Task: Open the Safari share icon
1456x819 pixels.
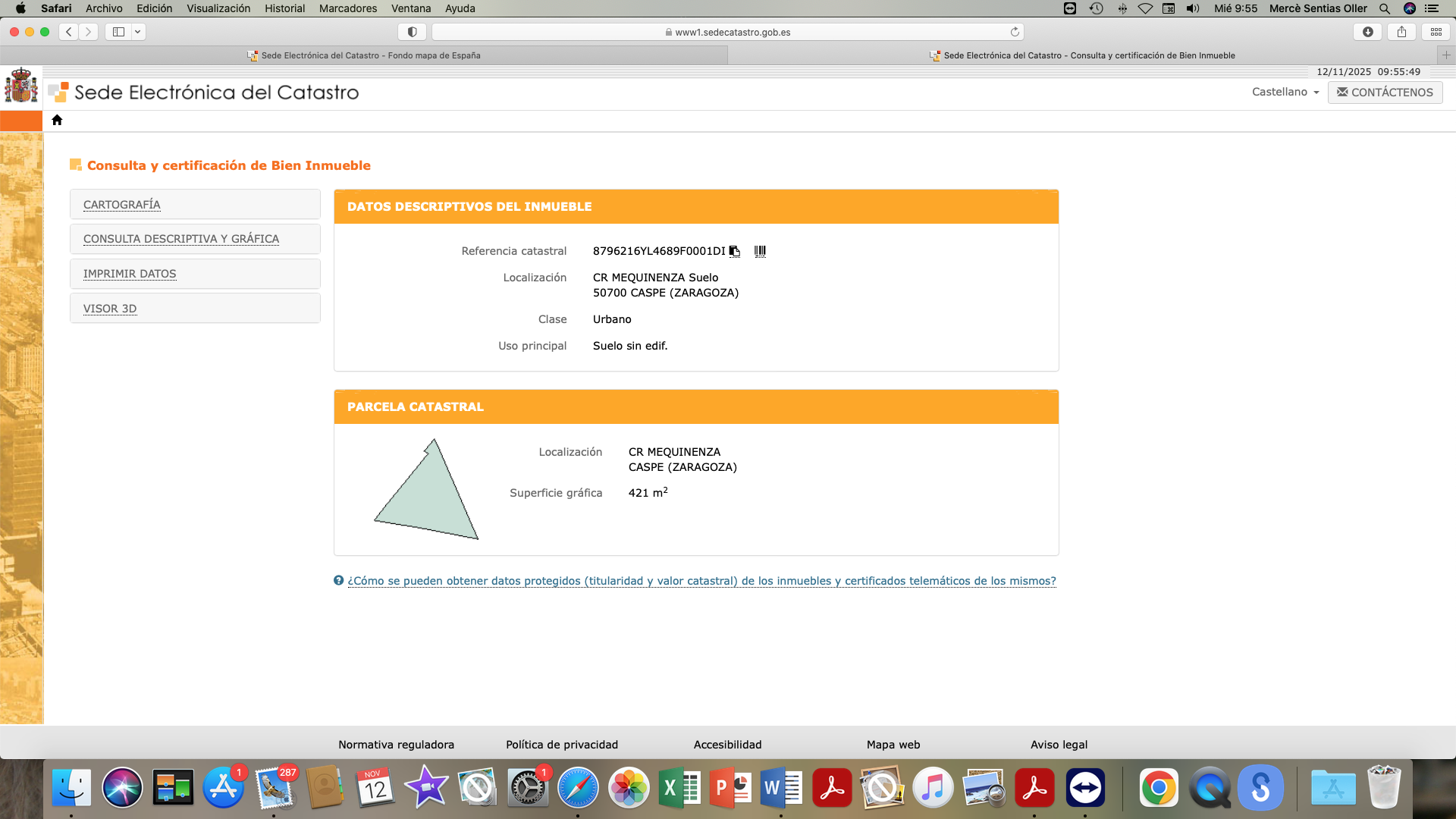Action: [x=1401, y=32]
